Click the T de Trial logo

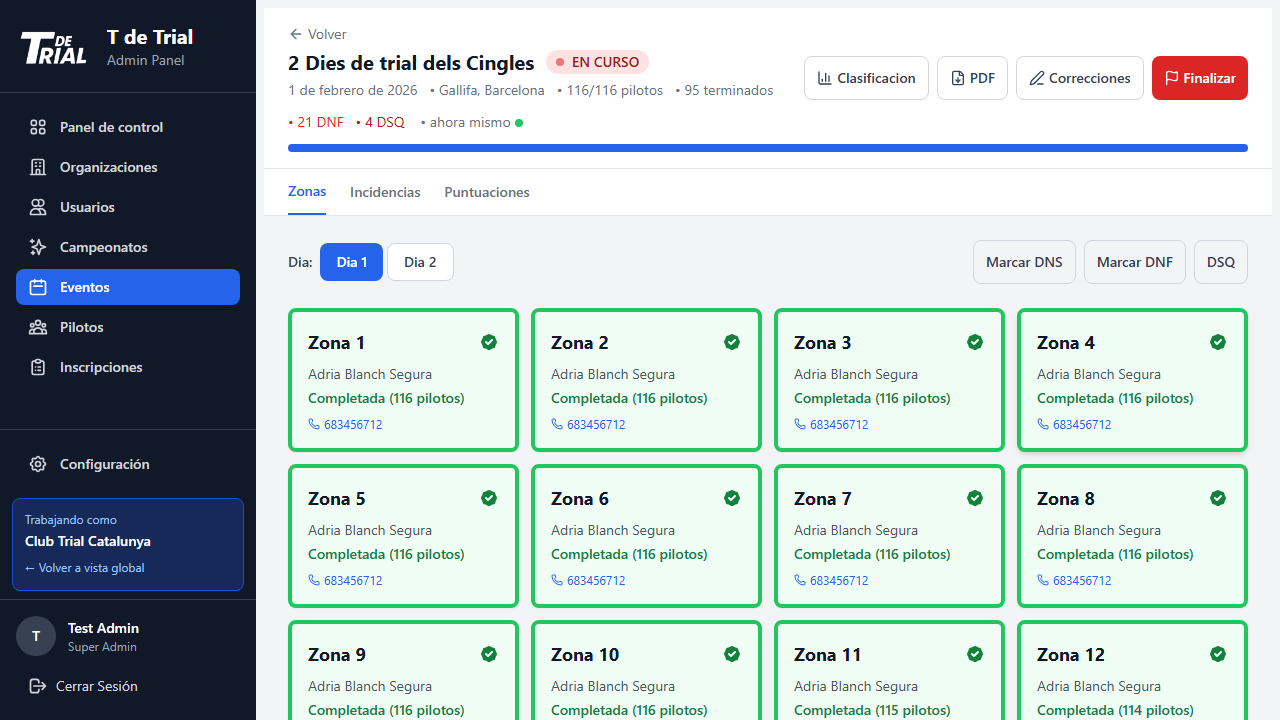click(54, 47)
